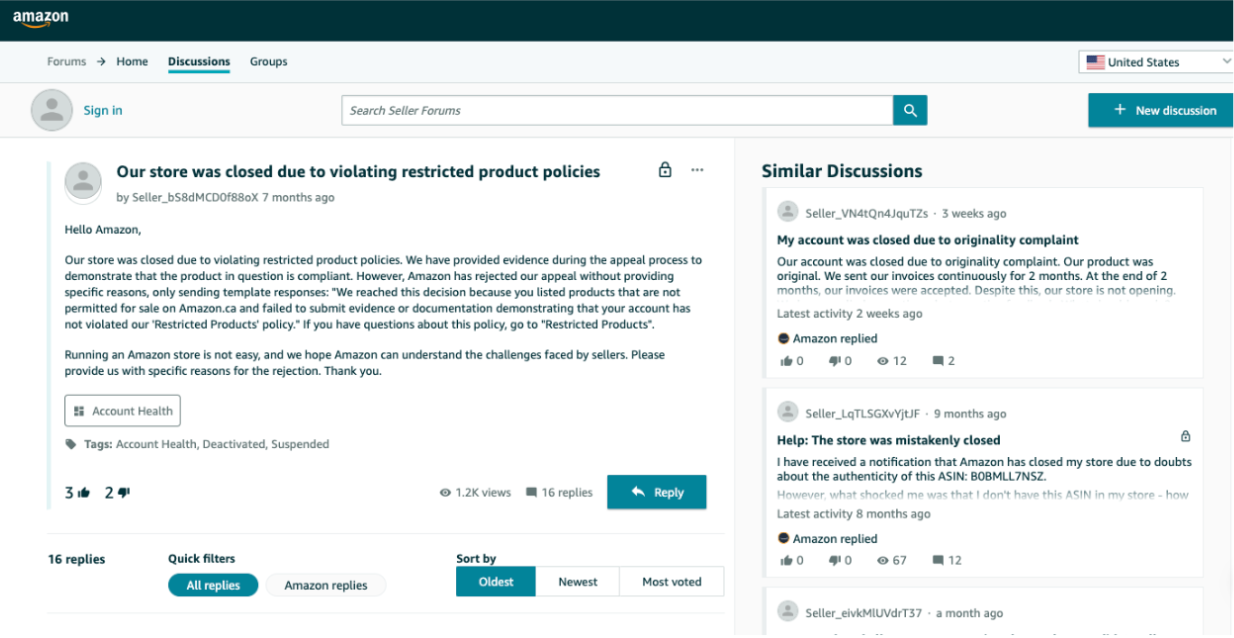This screenshot has height=638, width=1234.
Task: Open 'Help: The store was mistakenly closed' discussion
Action: coord(888,440)
